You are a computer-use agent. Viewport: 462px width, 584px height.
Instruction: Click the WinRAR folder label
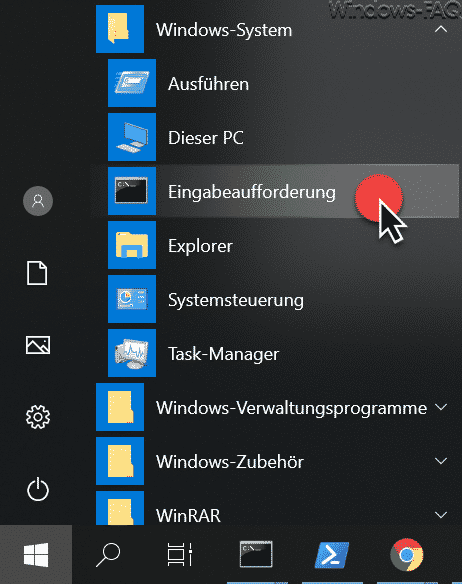click(x=188, y=516)
